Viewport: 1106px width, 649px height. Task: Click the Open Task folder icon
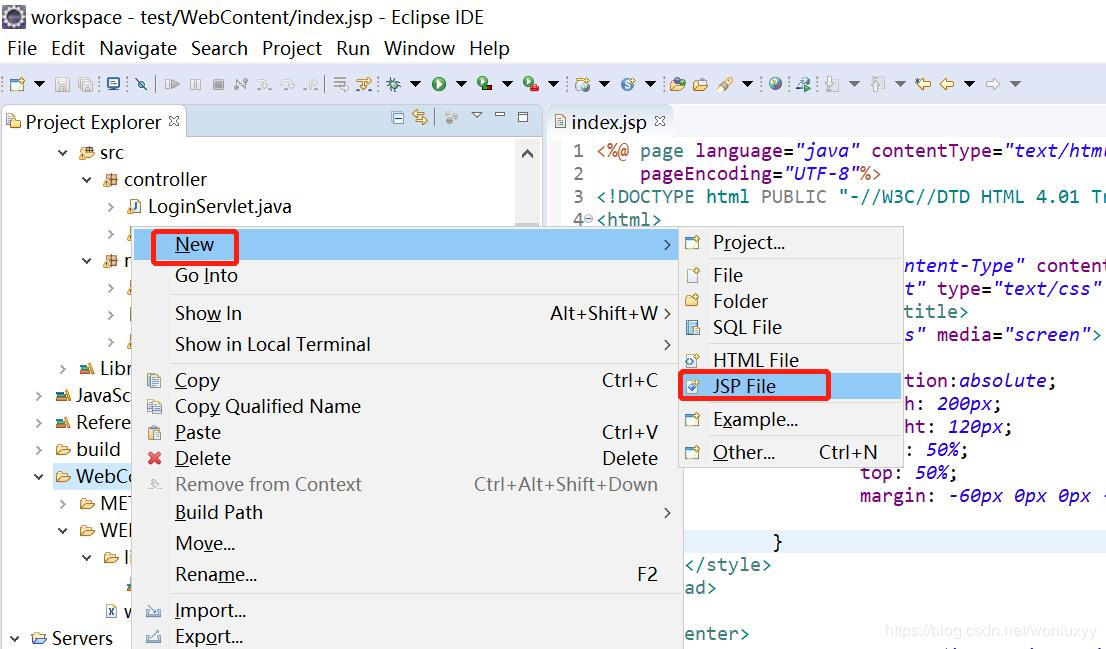(x=700, y=84)
